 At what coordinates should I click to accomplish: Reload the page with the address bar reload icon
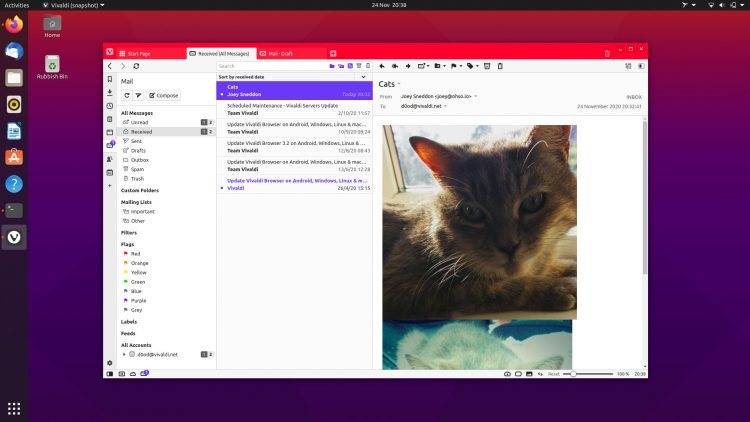pos(136,66)
